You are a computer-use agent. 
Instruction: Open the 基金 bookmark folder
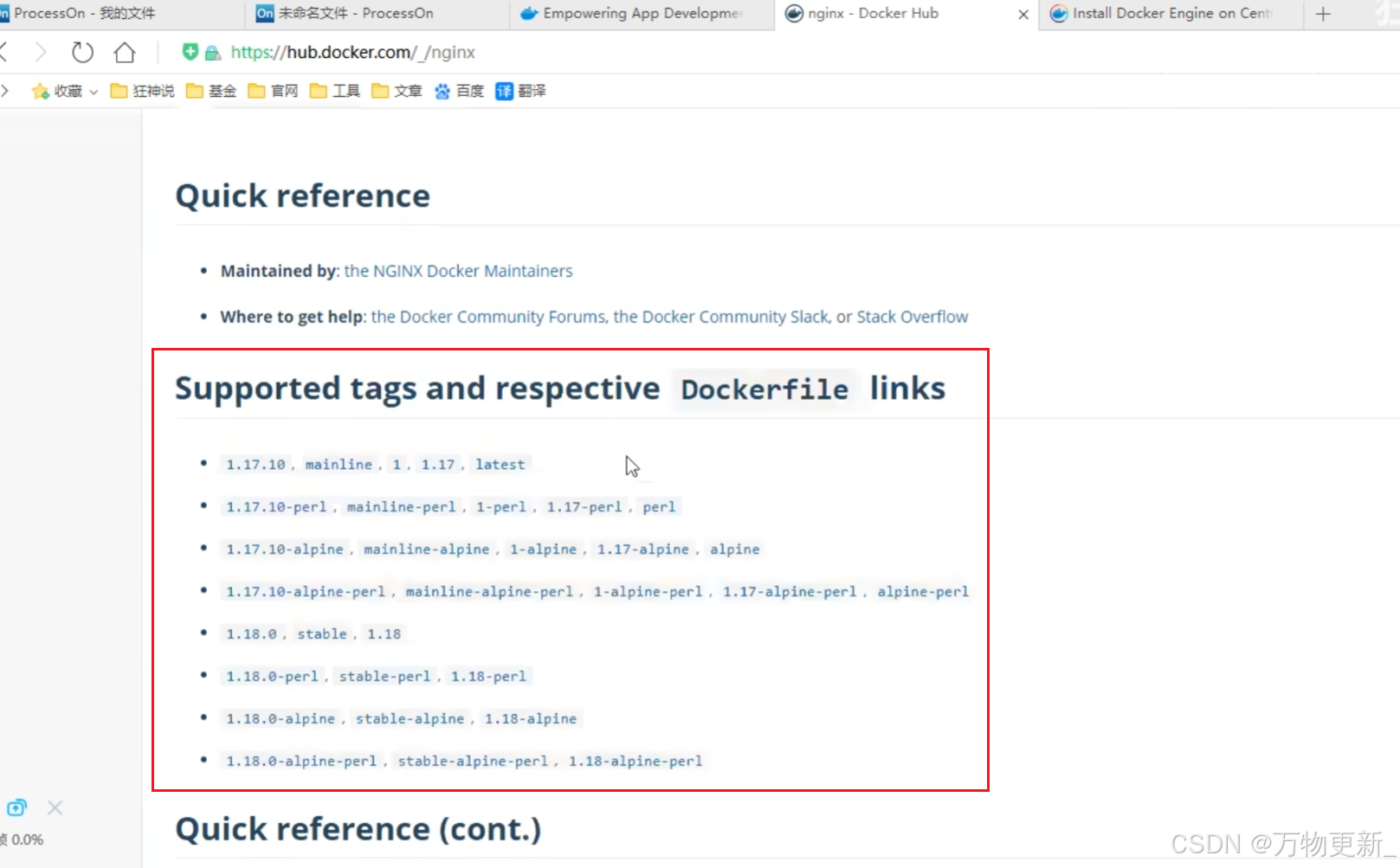click(211, 91)
